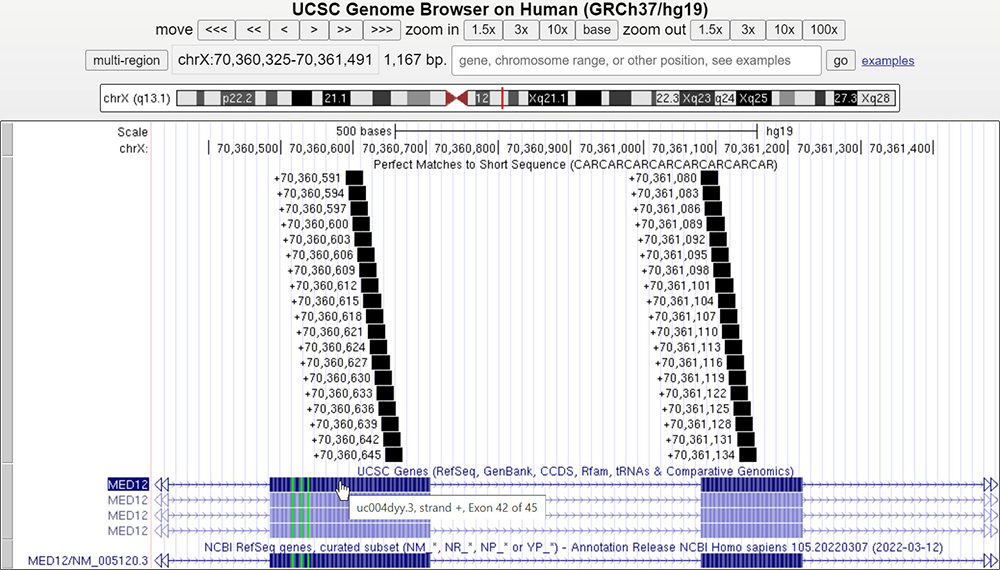Click the gene or position search field
1000x570 pixels.
click(x=636, y=60)
